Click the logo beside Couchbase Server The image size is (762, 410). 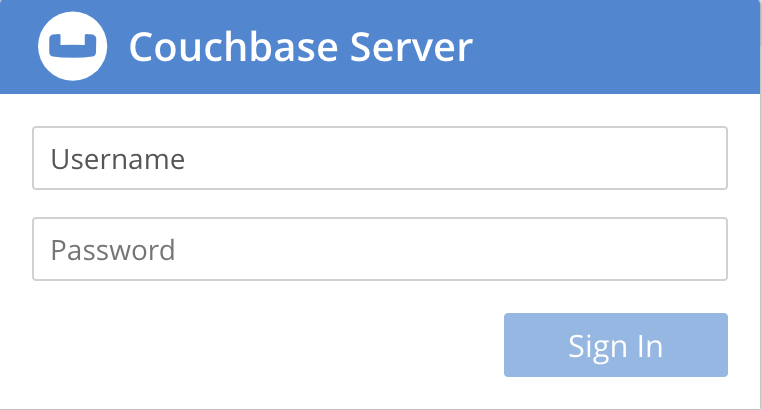pyautogui.click(x=72, y=47)
